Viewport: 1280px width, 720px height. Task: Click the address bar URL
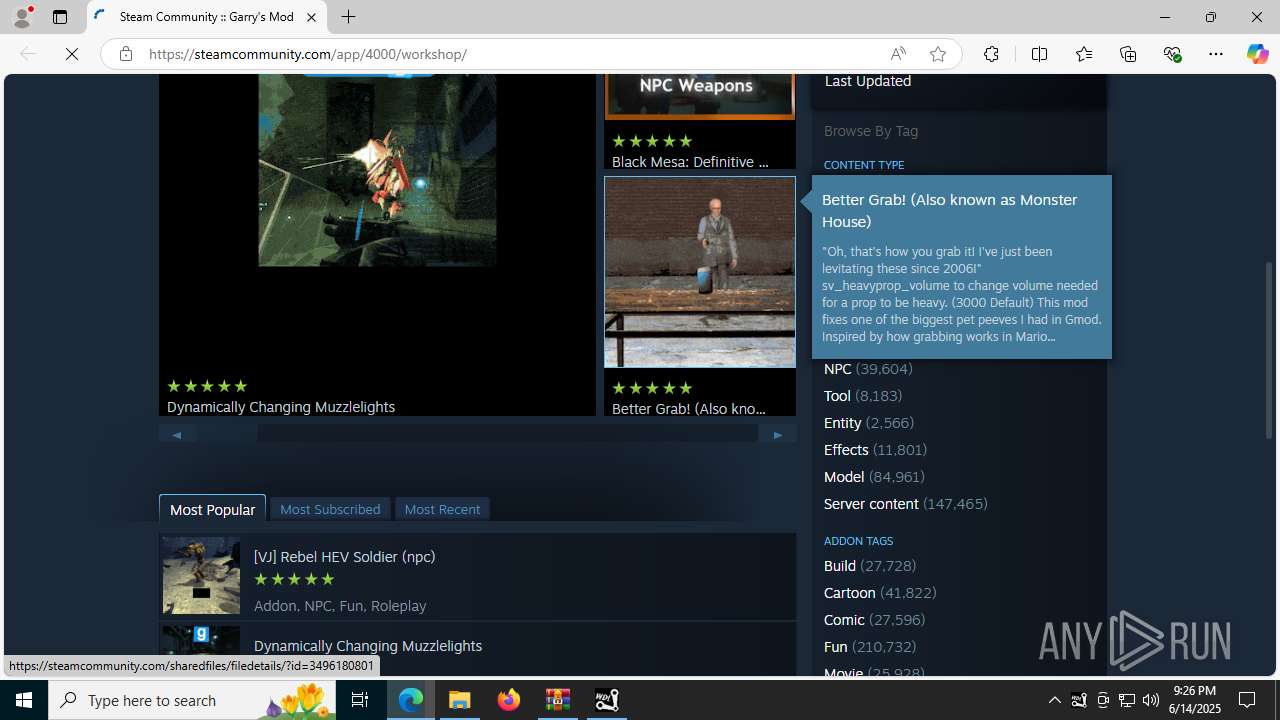click(308, 54)
